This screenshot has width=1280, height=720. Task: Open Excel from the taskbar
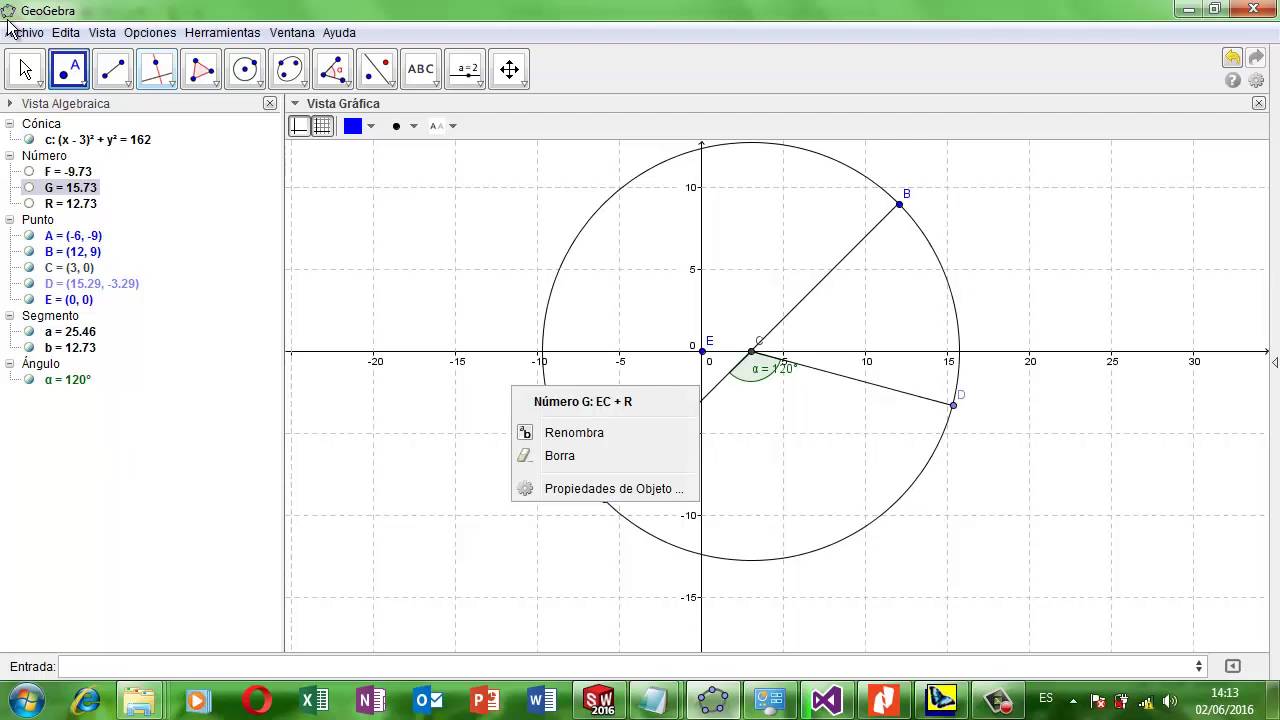[x=315, y=700]
